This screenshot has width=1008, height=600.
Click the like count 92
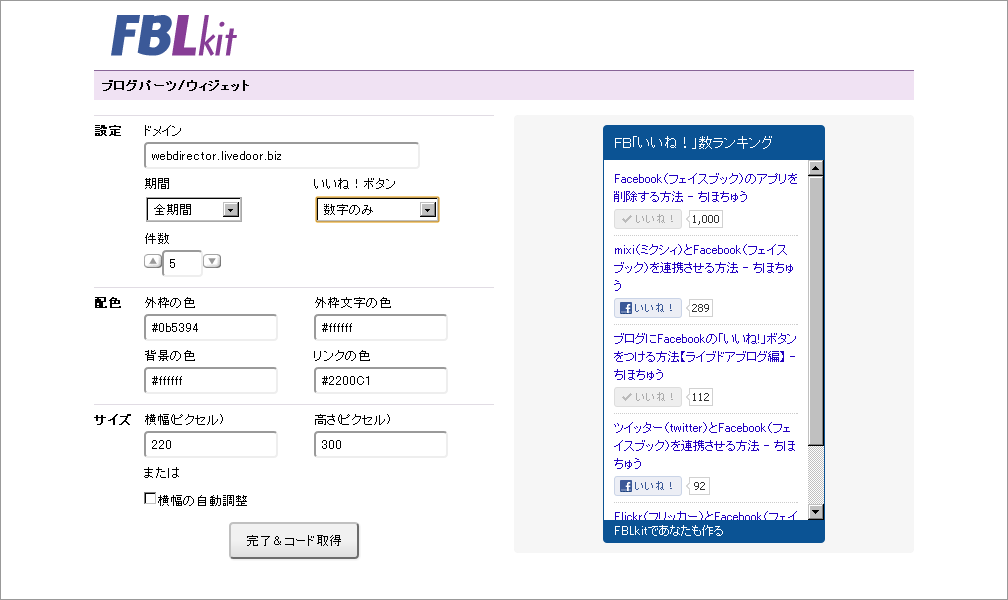click(699, 486)
